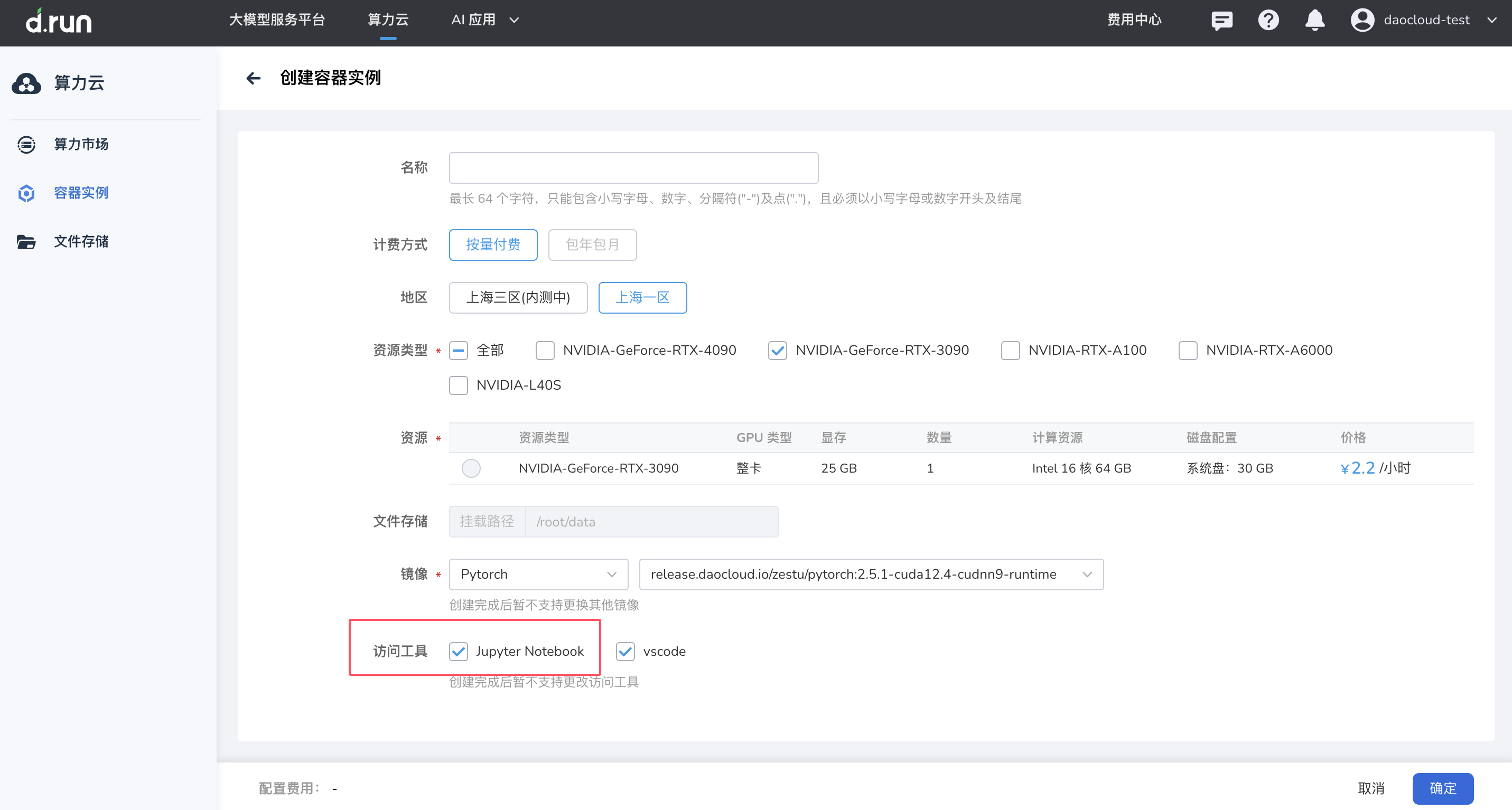Click the 容器实例 sidebar icon

[28, 193]
